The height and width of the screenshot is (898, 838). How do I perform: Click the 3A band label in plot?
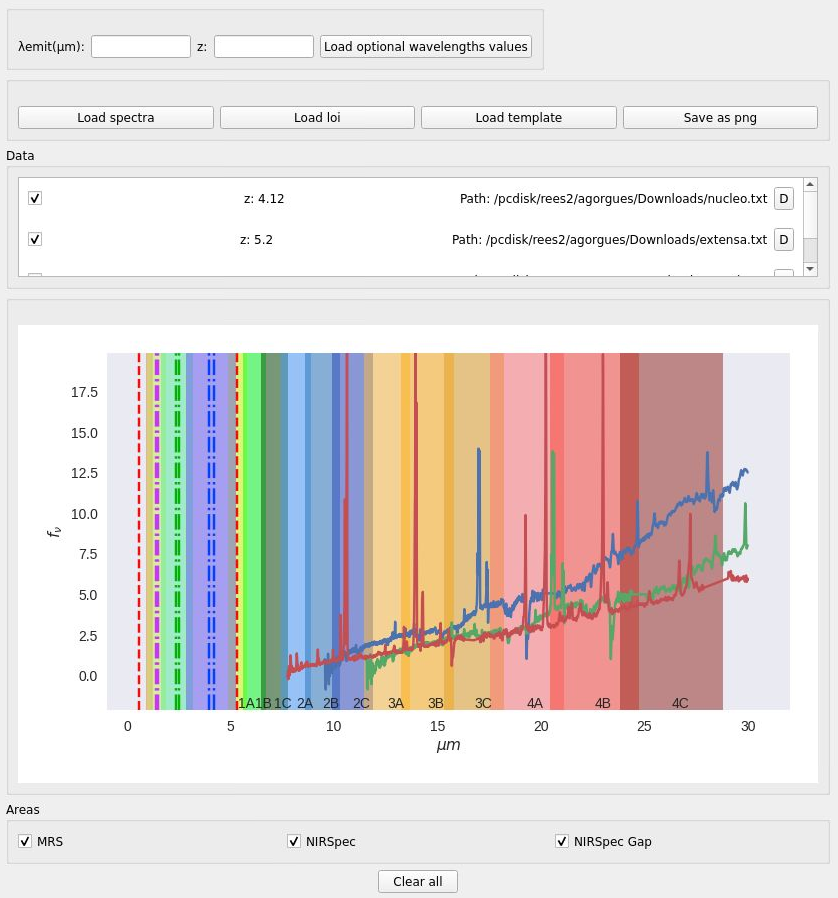[396, 703]
